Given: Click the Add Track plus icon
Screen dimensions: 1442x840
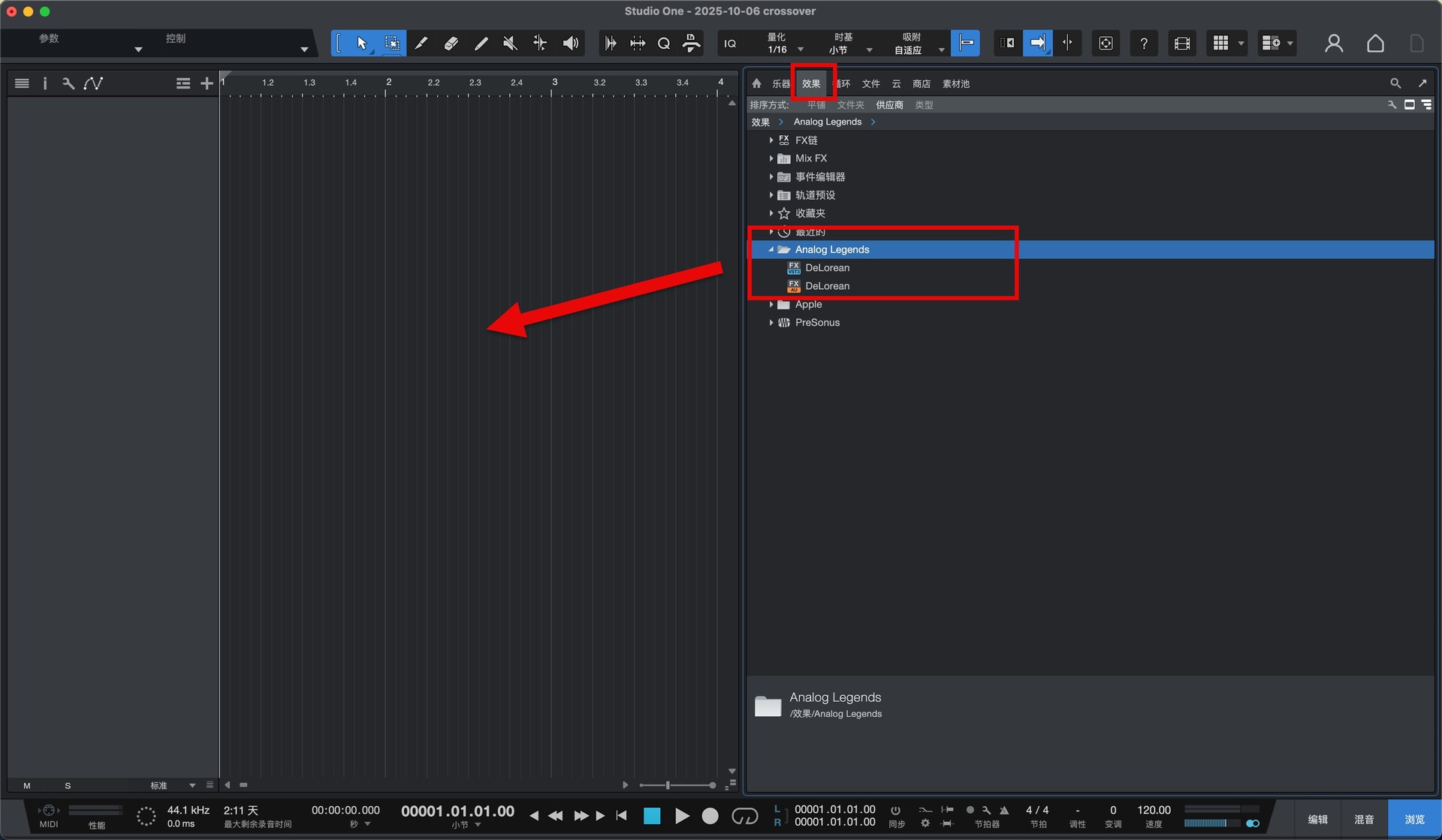Looking at the screenshot, I should [207, 83].
